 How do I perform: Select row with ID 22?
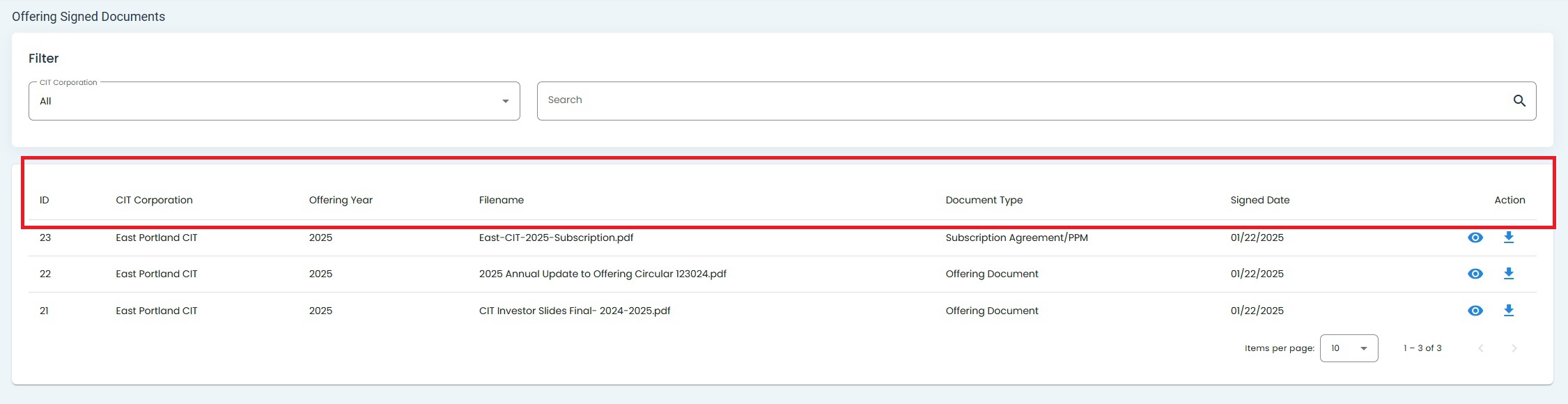point(45,274)
